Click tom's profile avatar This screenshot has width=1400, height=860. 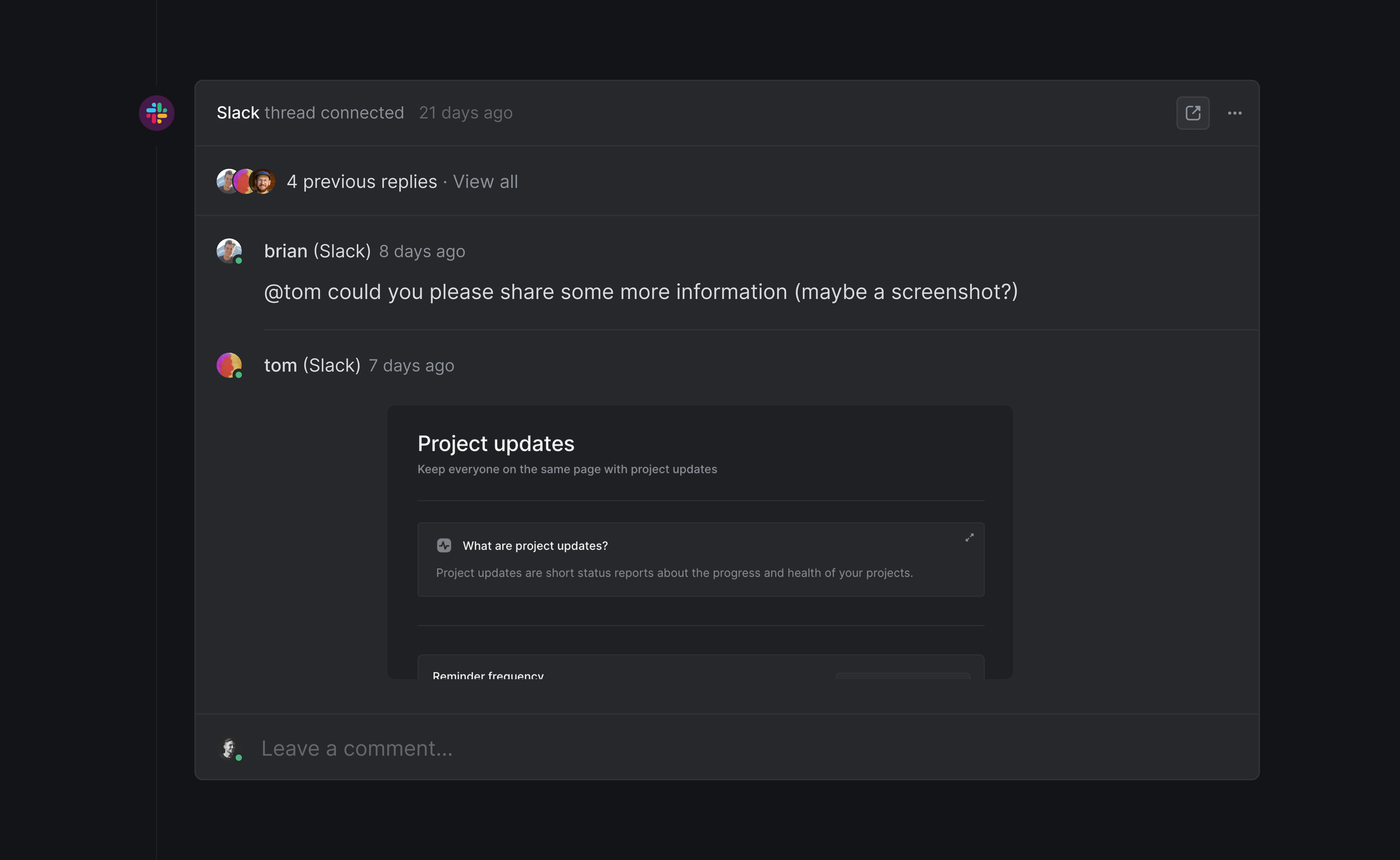click(x=229, y=365)
